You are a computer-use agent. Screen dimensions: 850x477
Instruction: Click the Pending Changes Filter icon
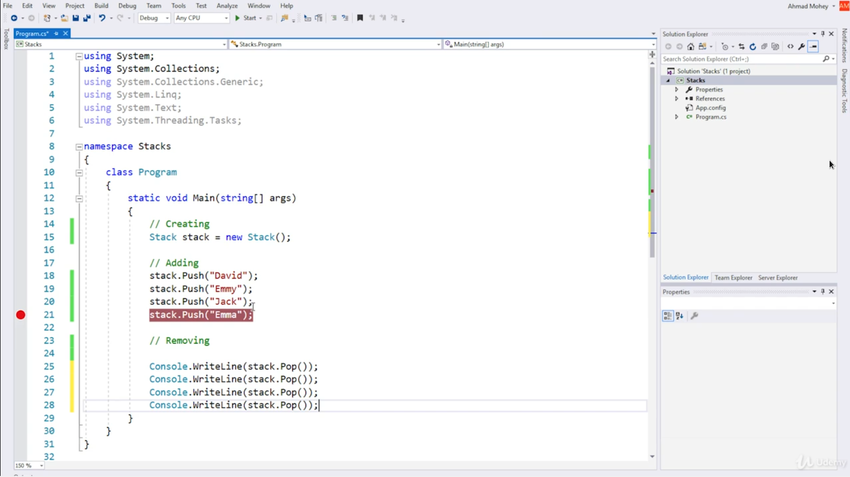pos(725,47)
